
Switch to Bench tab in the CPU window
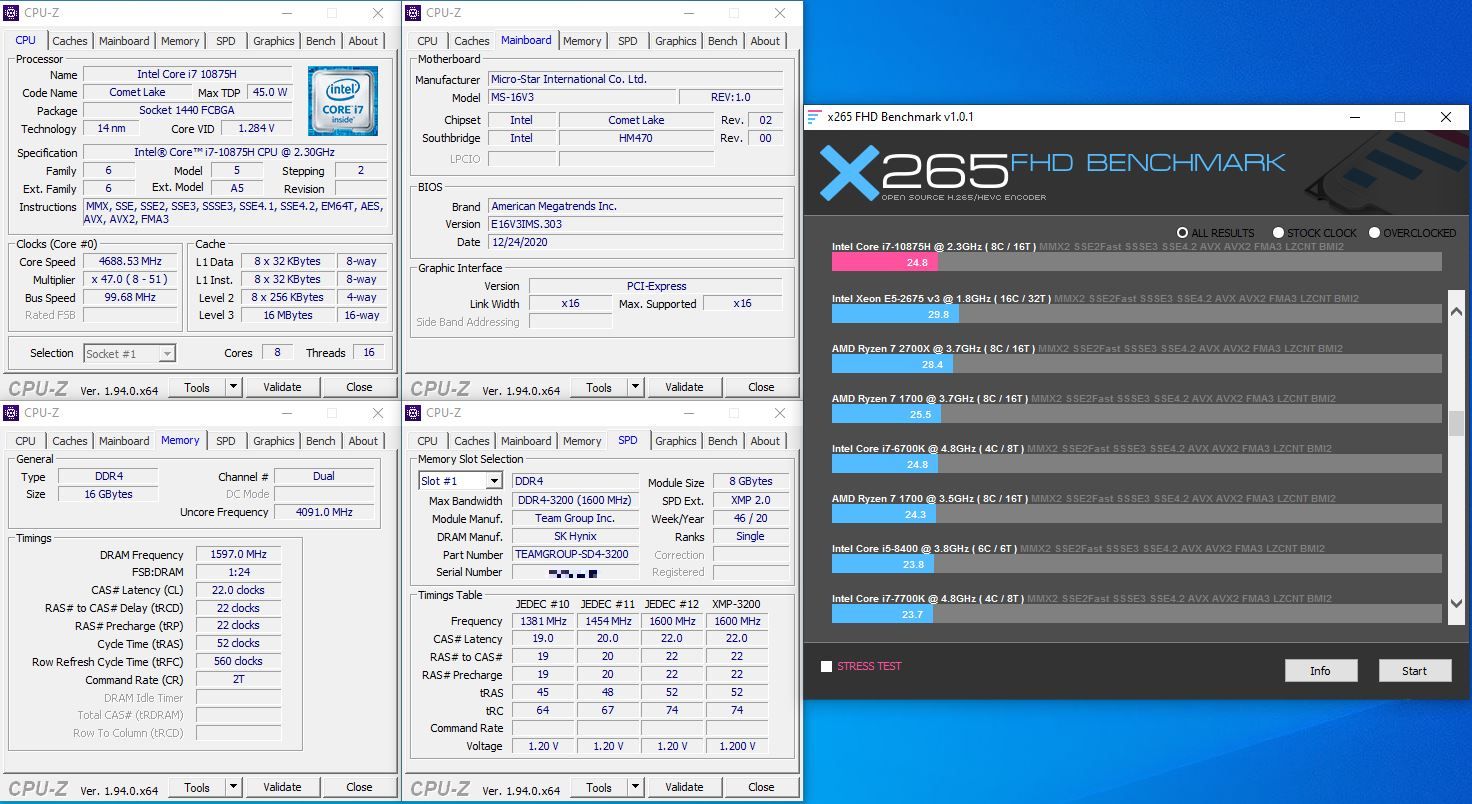321,41
